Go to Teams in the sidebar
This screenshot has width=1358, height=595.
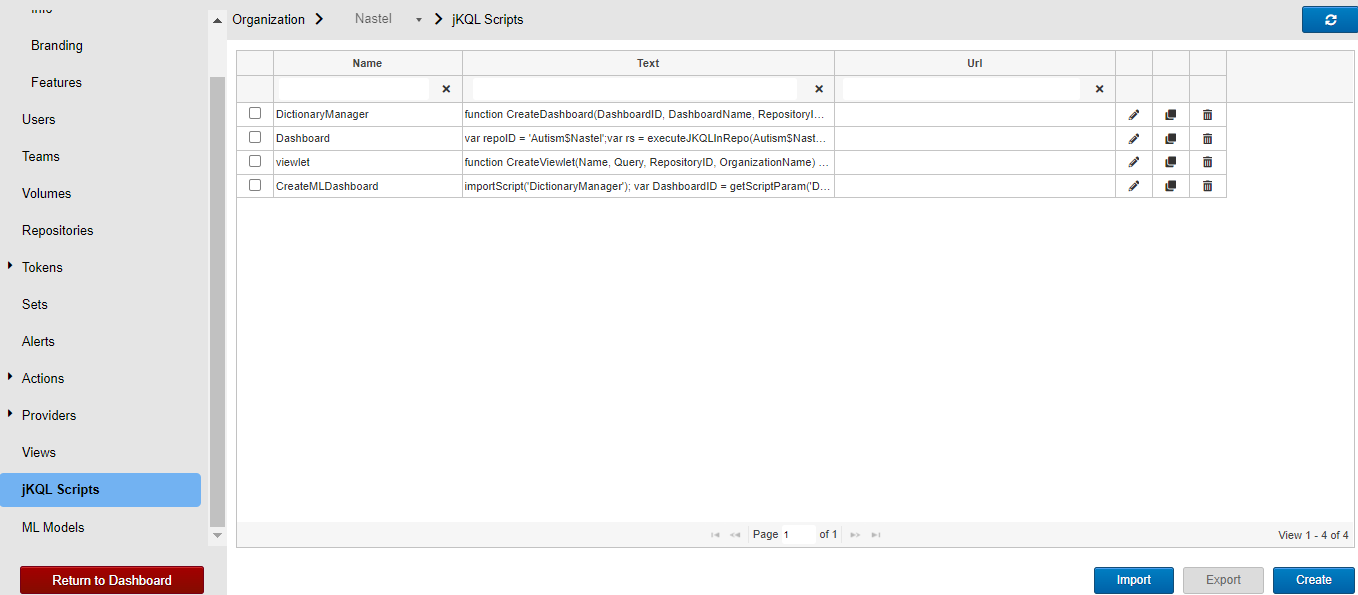(x=41, y=156)
